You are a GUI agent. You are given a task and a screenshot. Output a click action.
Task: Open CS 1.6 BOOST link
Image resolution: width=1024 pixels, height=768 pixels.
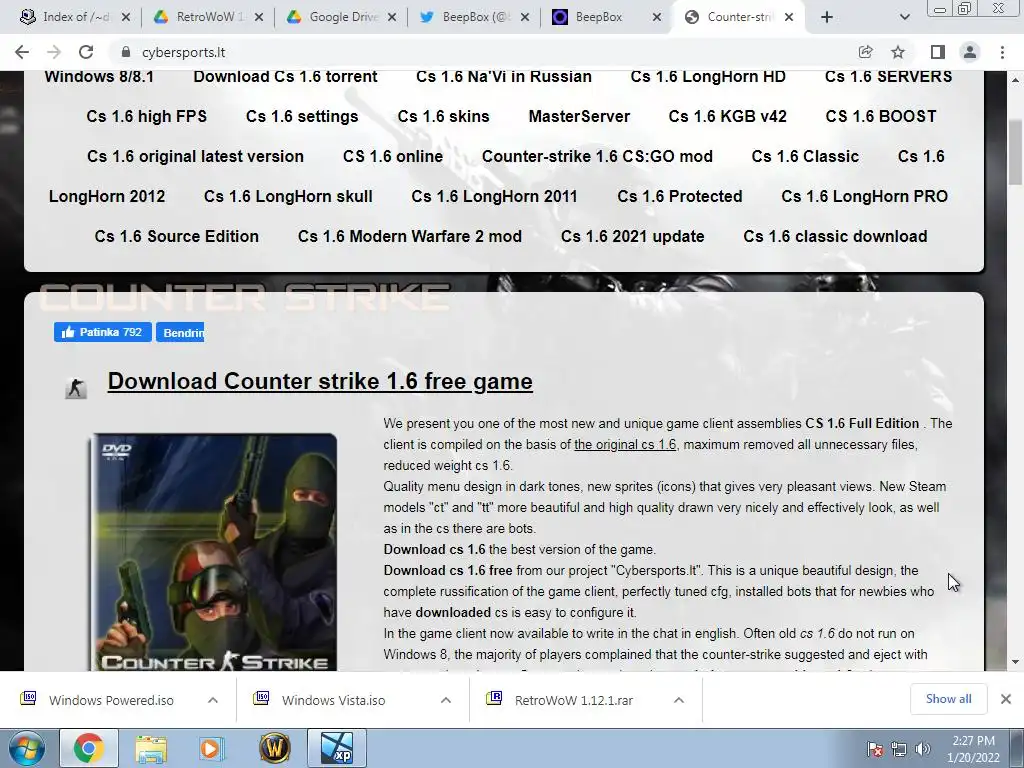[x=881, y=116]
